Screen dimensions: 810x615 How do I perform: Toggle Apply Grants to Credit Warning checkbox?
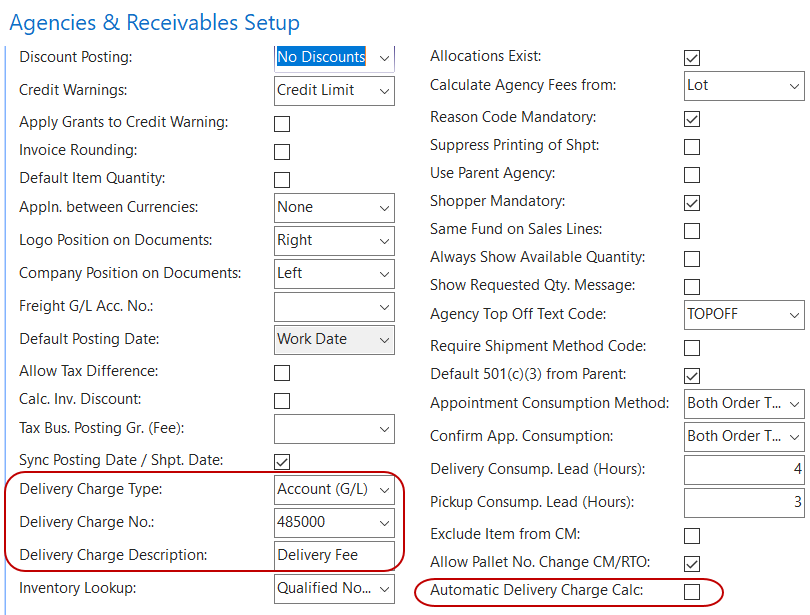point(282,124)
